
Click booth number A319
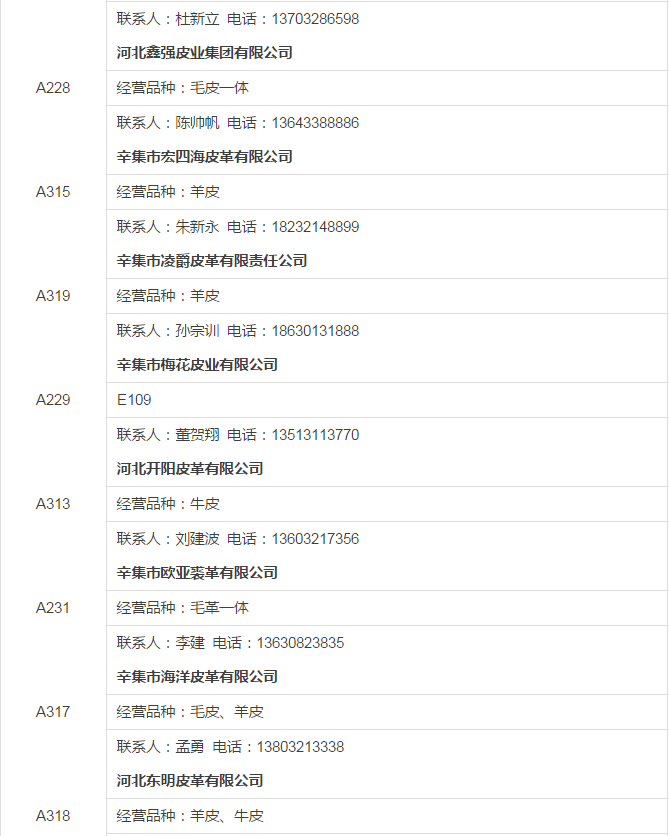point(53,296)
